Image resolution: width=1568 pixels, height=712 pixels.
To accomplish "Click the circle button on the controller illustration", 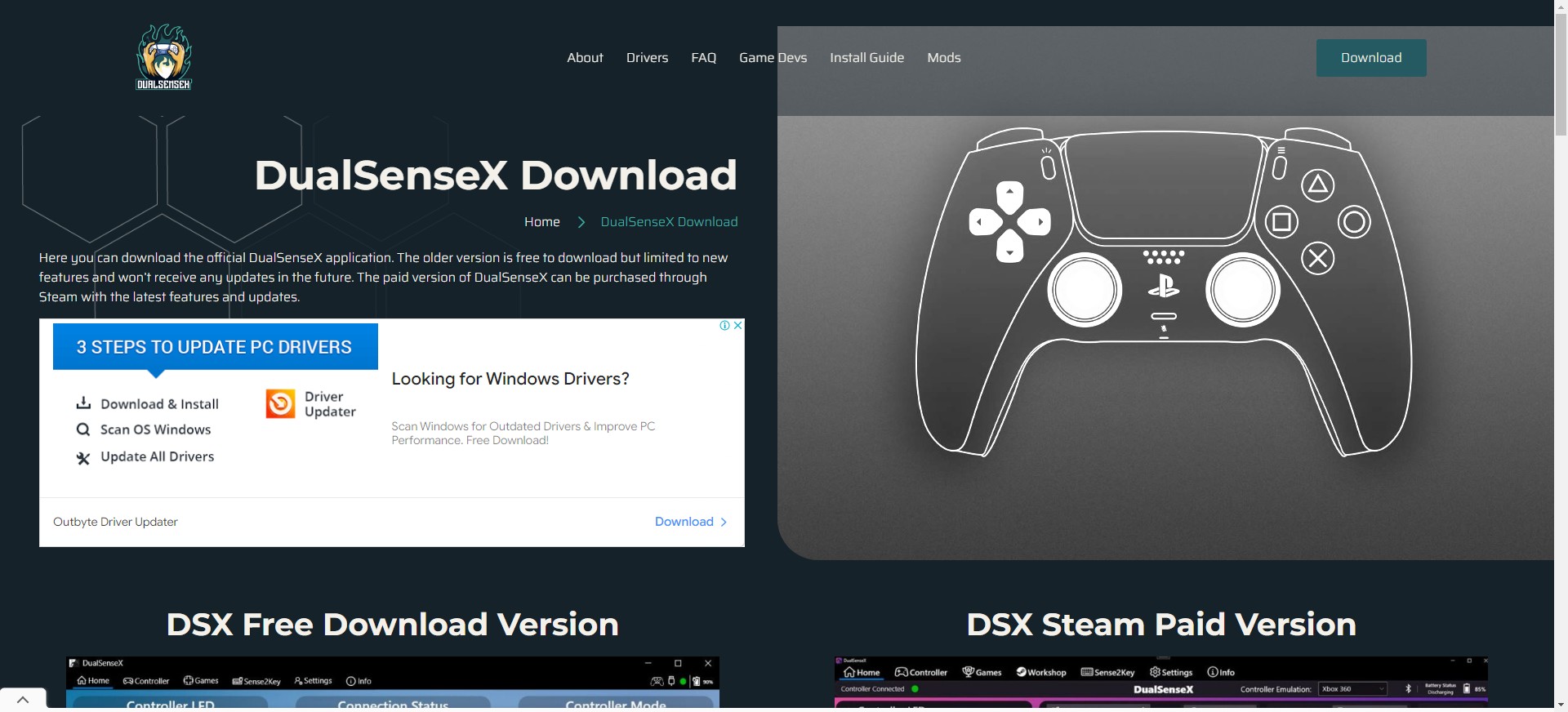I will [1354, 222].
